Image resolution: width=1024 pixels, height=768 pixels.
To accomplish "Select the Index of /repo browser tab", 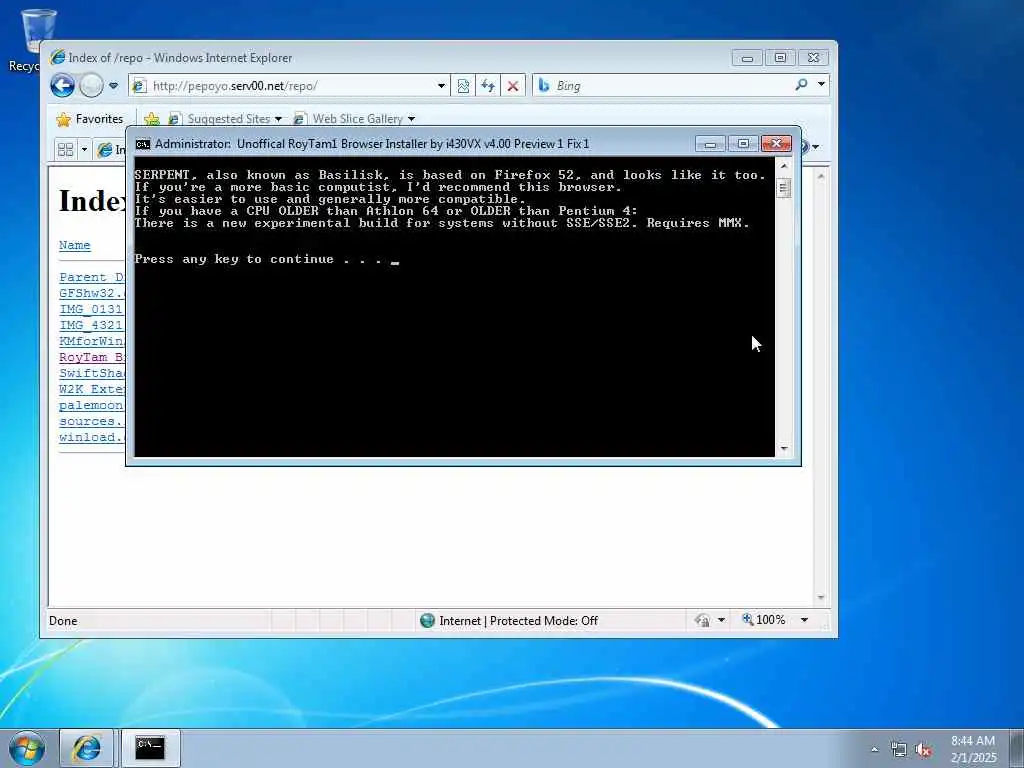I will coord(110,150).
